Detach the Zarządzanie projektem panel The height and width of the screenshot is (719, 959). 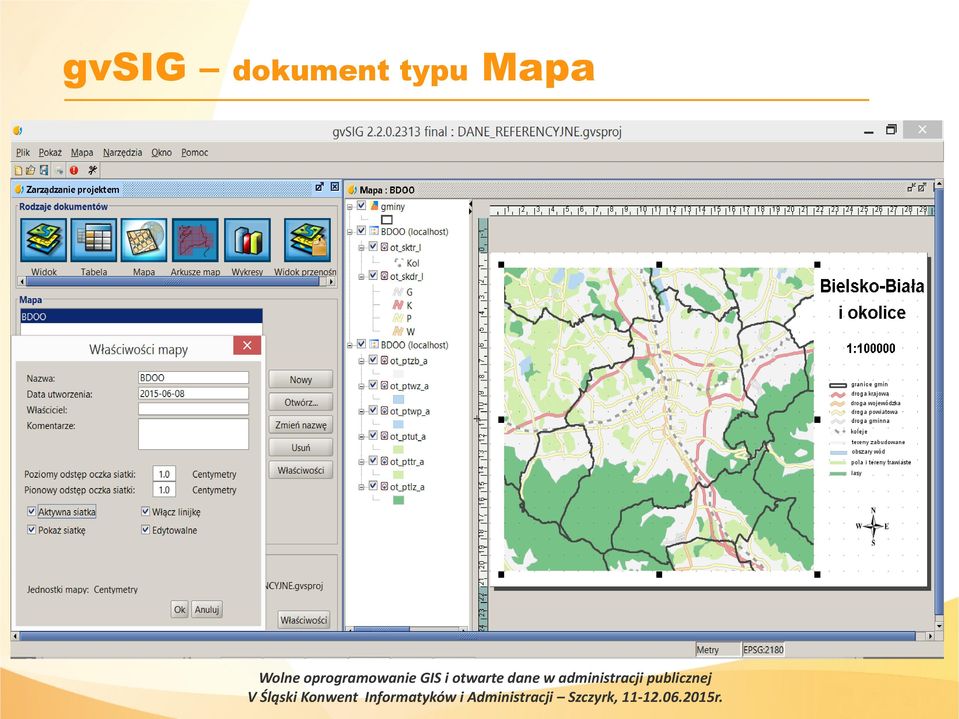(319, 187)
